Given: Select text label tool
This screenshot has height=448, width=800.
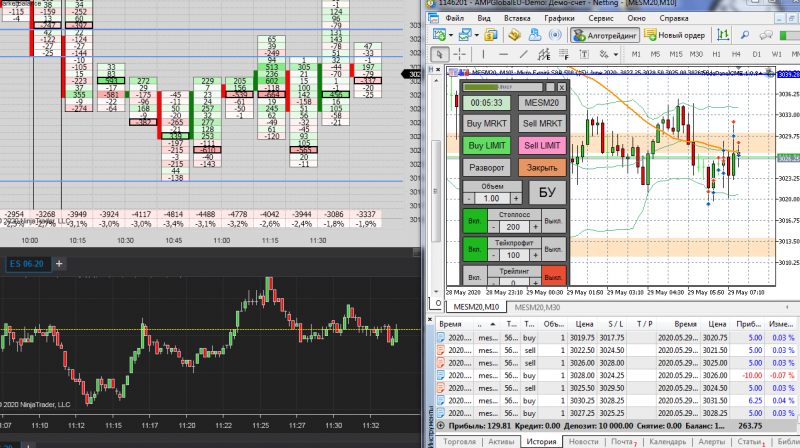Looking at the screenshot, I should coord(584,54).
